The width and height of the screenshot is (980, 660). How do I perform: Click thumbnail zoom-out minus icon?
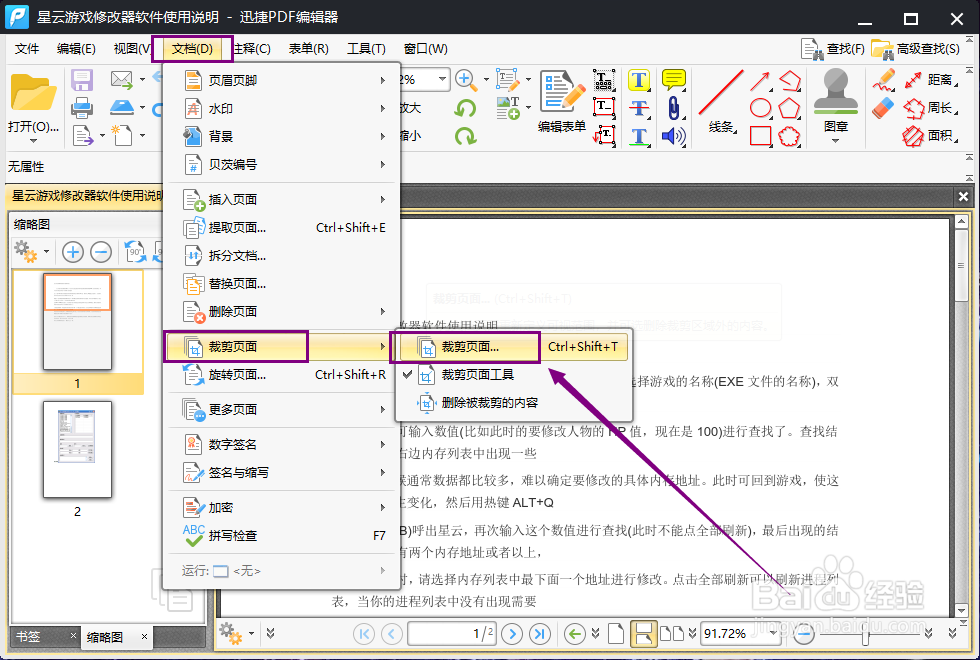[x=101, y=252]
